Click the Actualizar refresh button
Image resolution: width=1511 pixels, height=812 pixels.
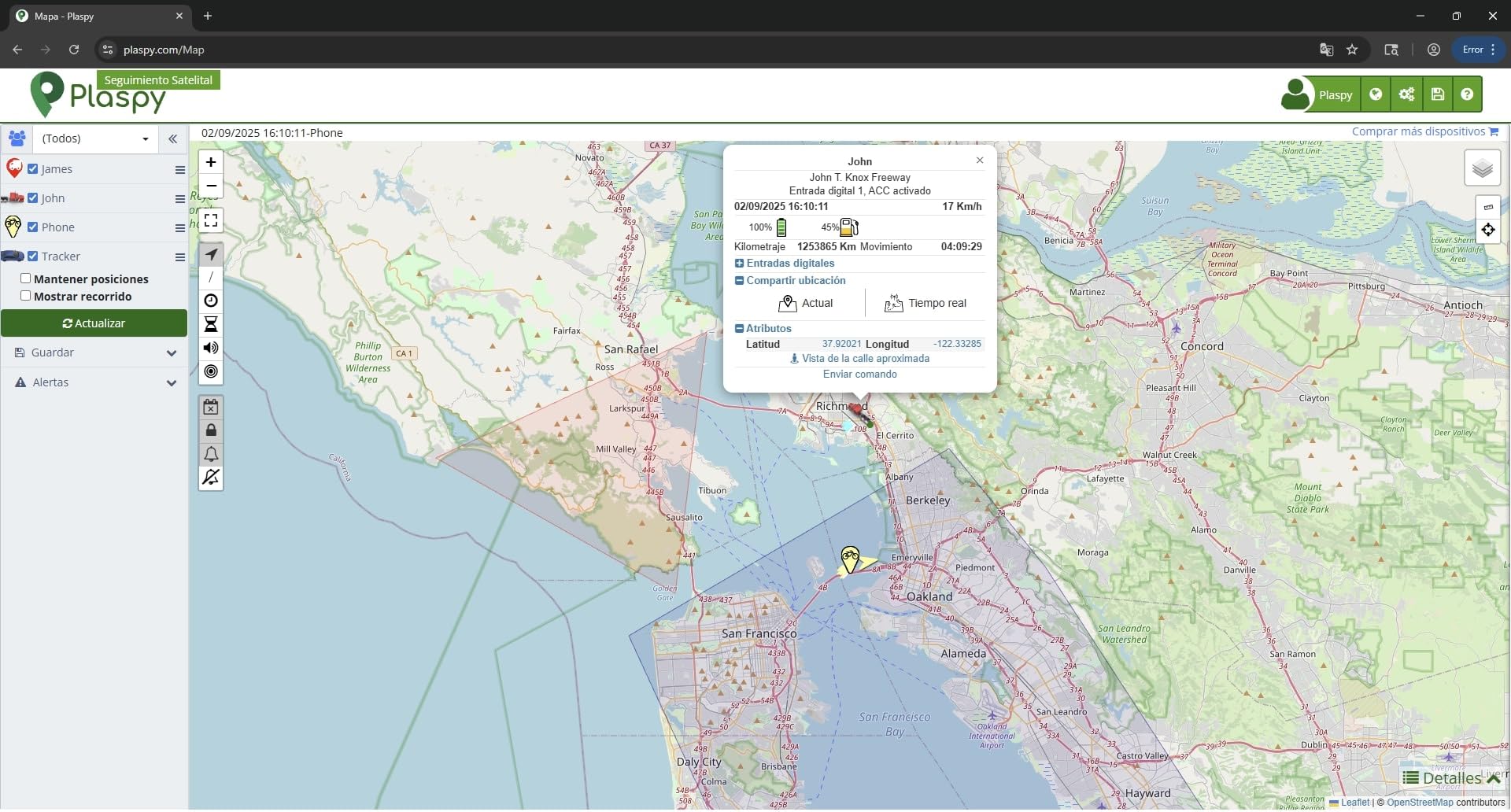[94, 323]
